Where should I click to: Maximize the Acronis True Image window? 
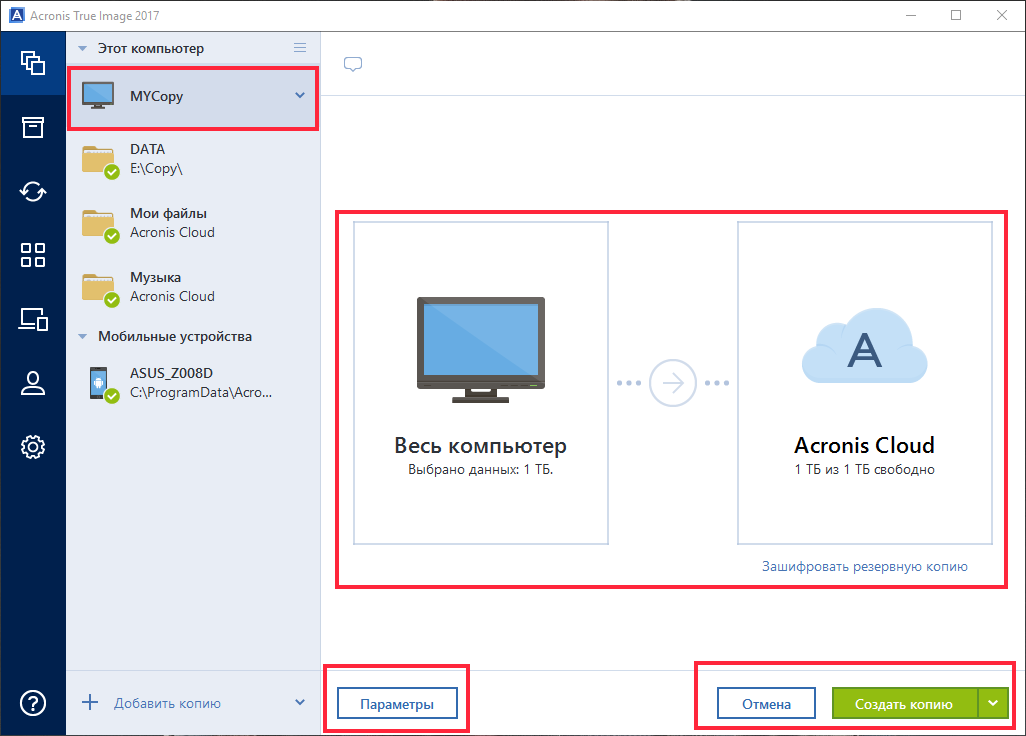coord(956,15)
